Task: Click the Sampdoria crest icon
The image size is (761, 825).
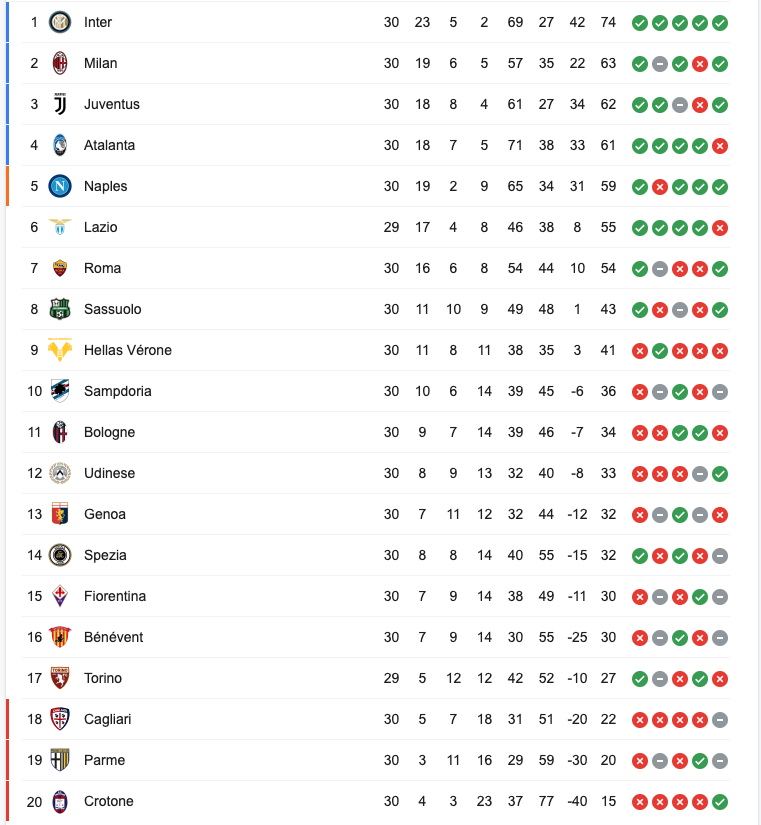Action: [60, 391]
